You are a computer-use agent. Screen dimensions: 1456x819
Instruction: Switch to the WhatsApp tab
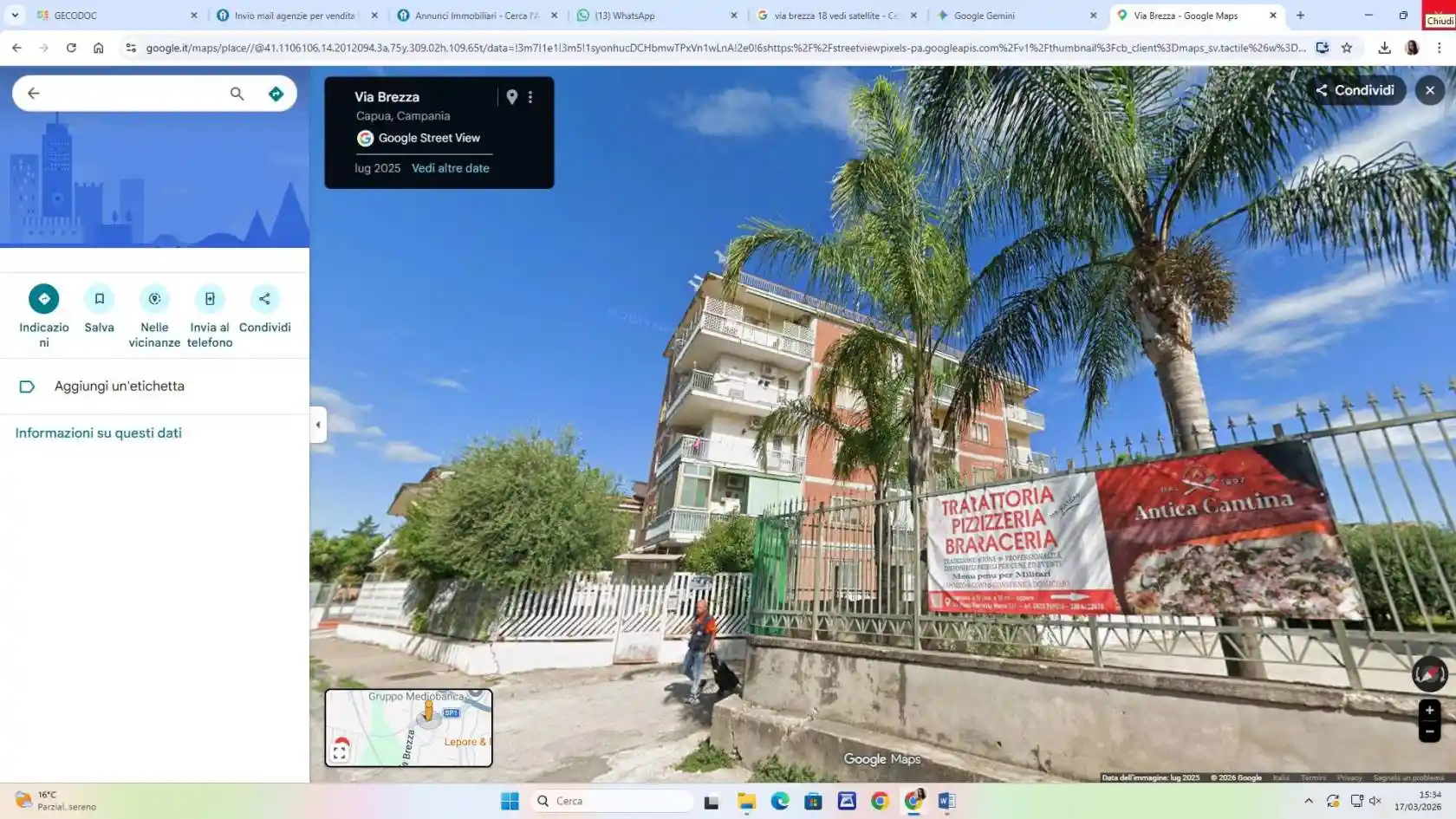pos(624,16)
